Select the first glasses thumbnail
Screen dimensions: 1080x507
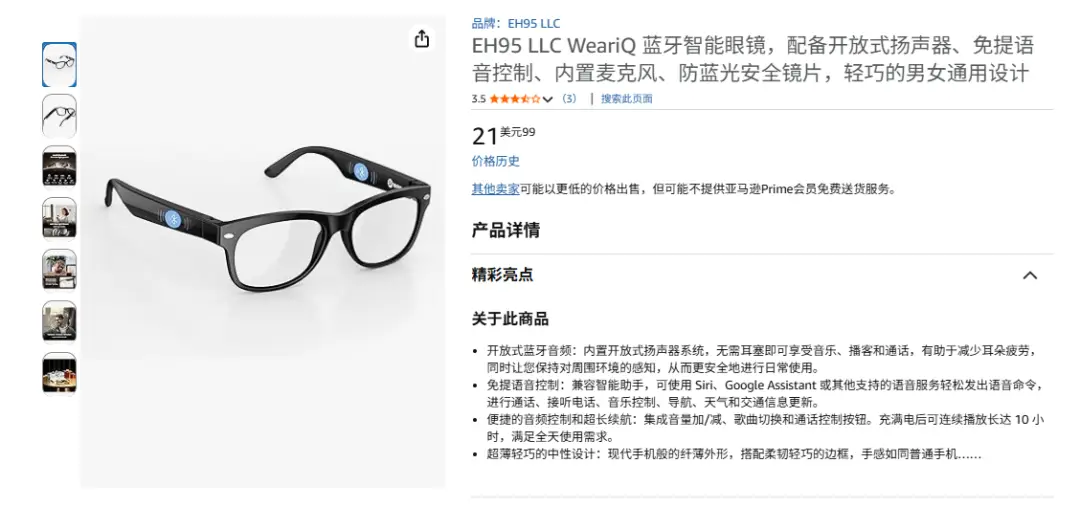(59, 65)
